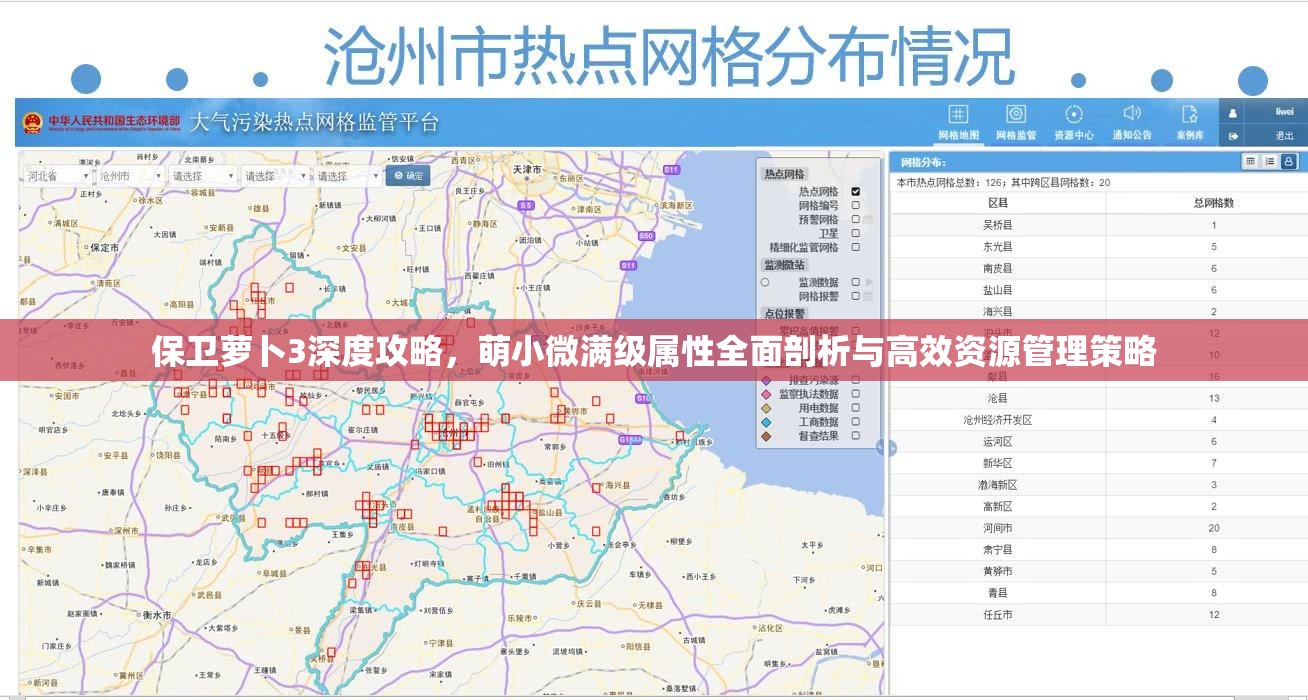The height and width of the screenshot is (700, 1308).
Task: Click the user profile icon beside liwei
Action: coord(1234,112)
